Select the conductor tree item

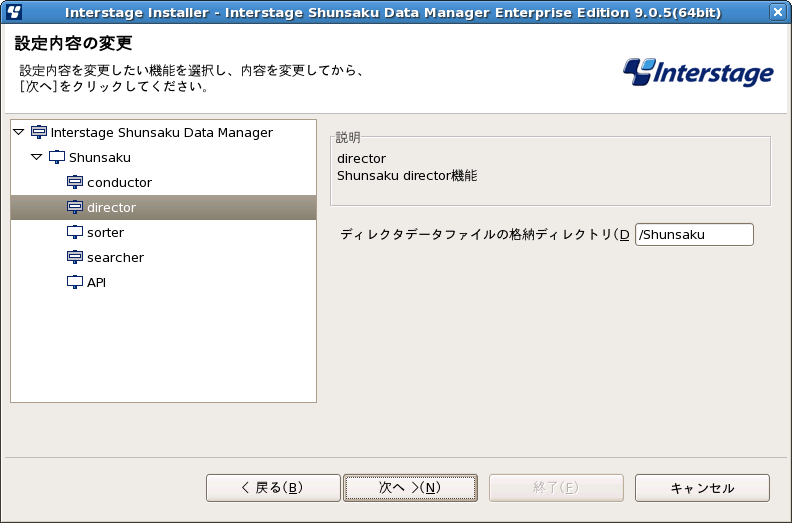pyautogui.click(x=119, y=182)
